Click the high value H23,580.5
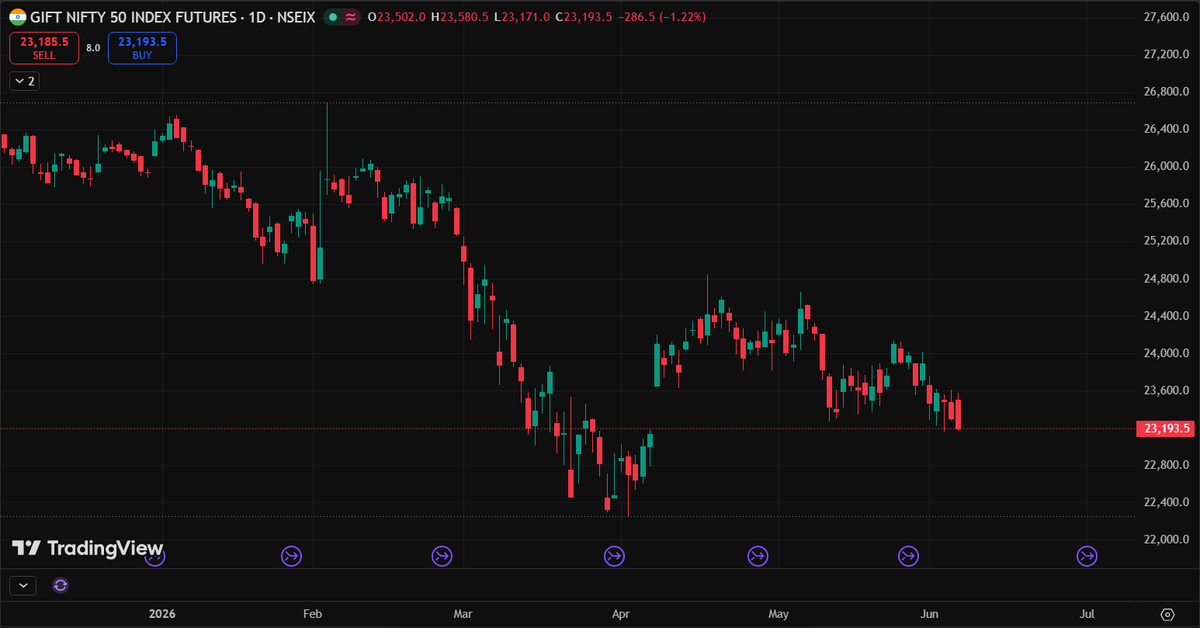This screenshot has height=628, width=1200. pos(459,17)
